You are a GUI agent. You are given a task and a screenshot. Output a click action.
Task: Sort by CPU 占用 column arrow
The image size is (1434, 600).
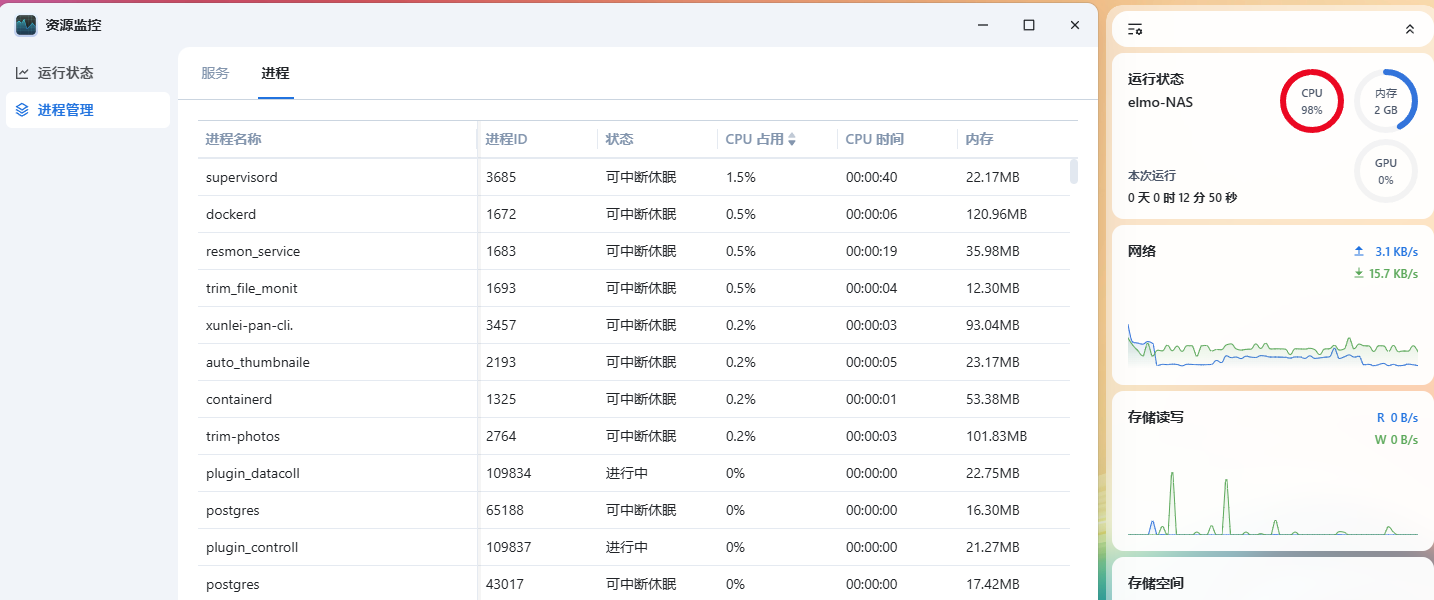point(791,140)
